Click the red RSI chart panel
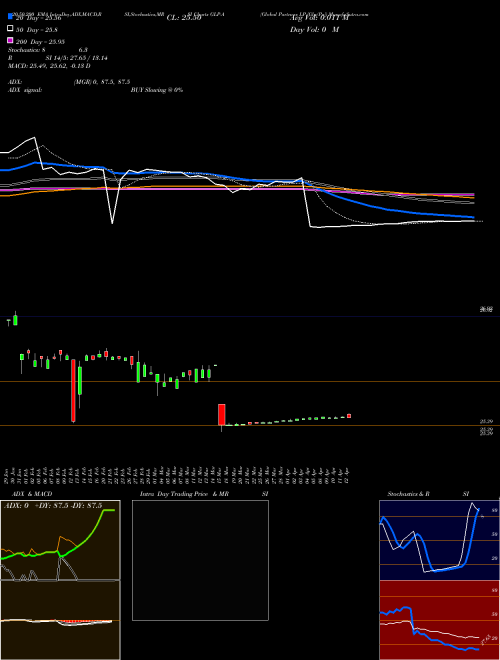The width and height of the screenshot is (500, 660). pos(439,620)
